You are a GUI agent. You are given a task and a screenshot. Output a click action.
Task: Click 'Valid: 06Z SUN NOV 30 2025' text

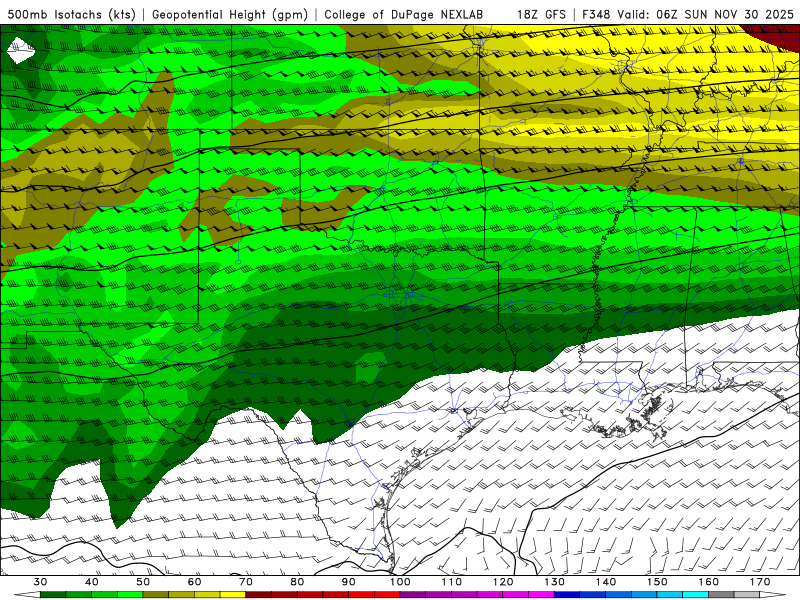point(706,14)
